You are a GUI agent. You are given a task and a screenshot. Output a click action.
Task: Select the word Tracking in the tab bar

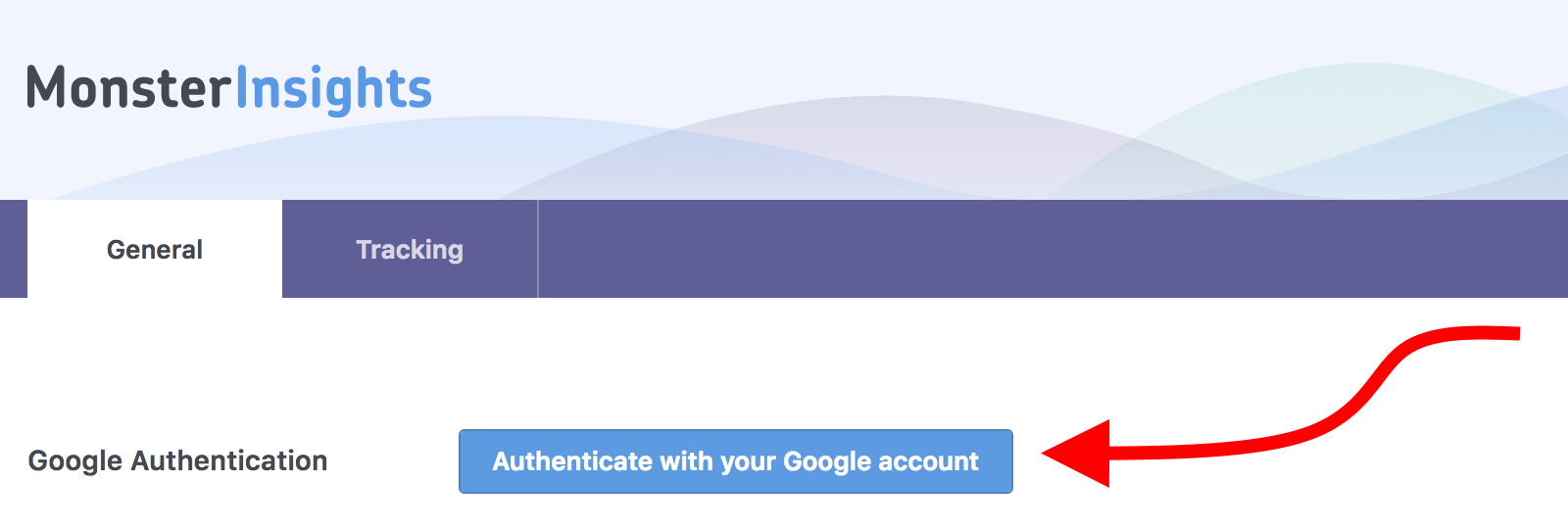point(410,250)
